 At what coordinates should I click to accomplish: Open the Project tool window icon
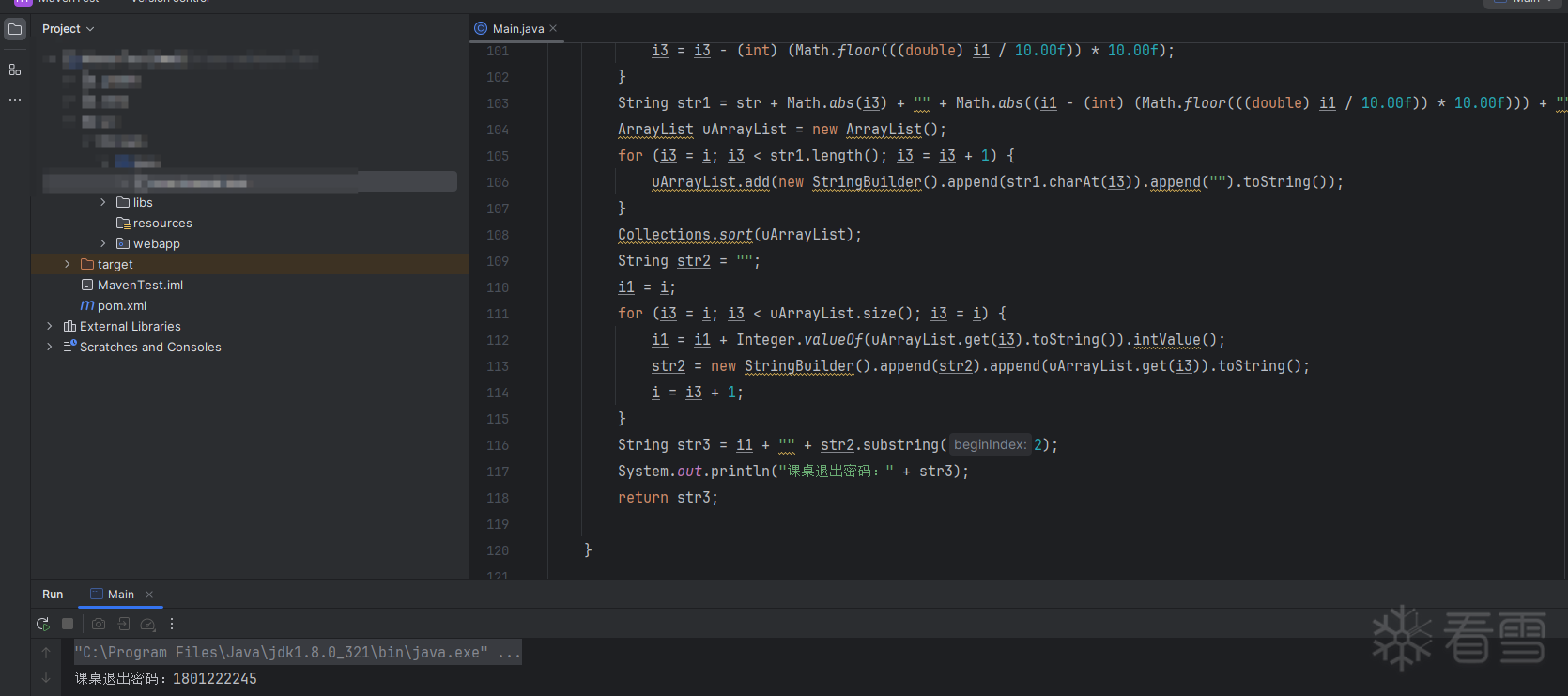[15, 29]
